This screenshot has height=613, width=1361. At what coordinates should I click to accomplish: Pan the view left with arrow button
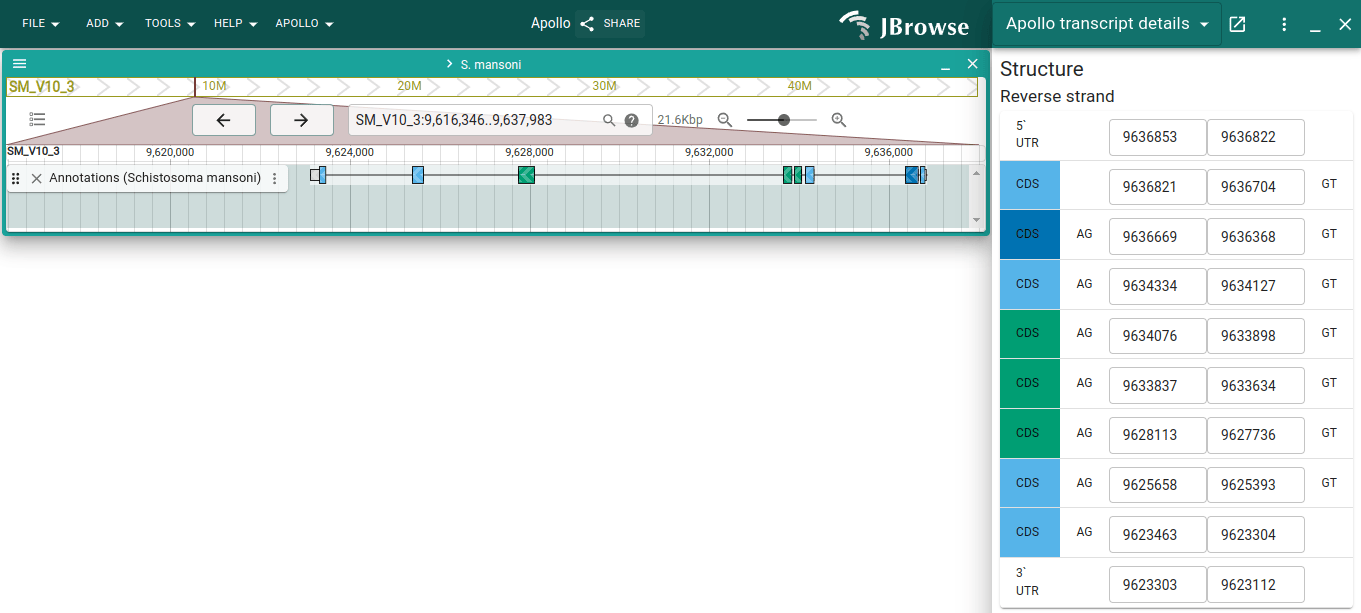223,120
